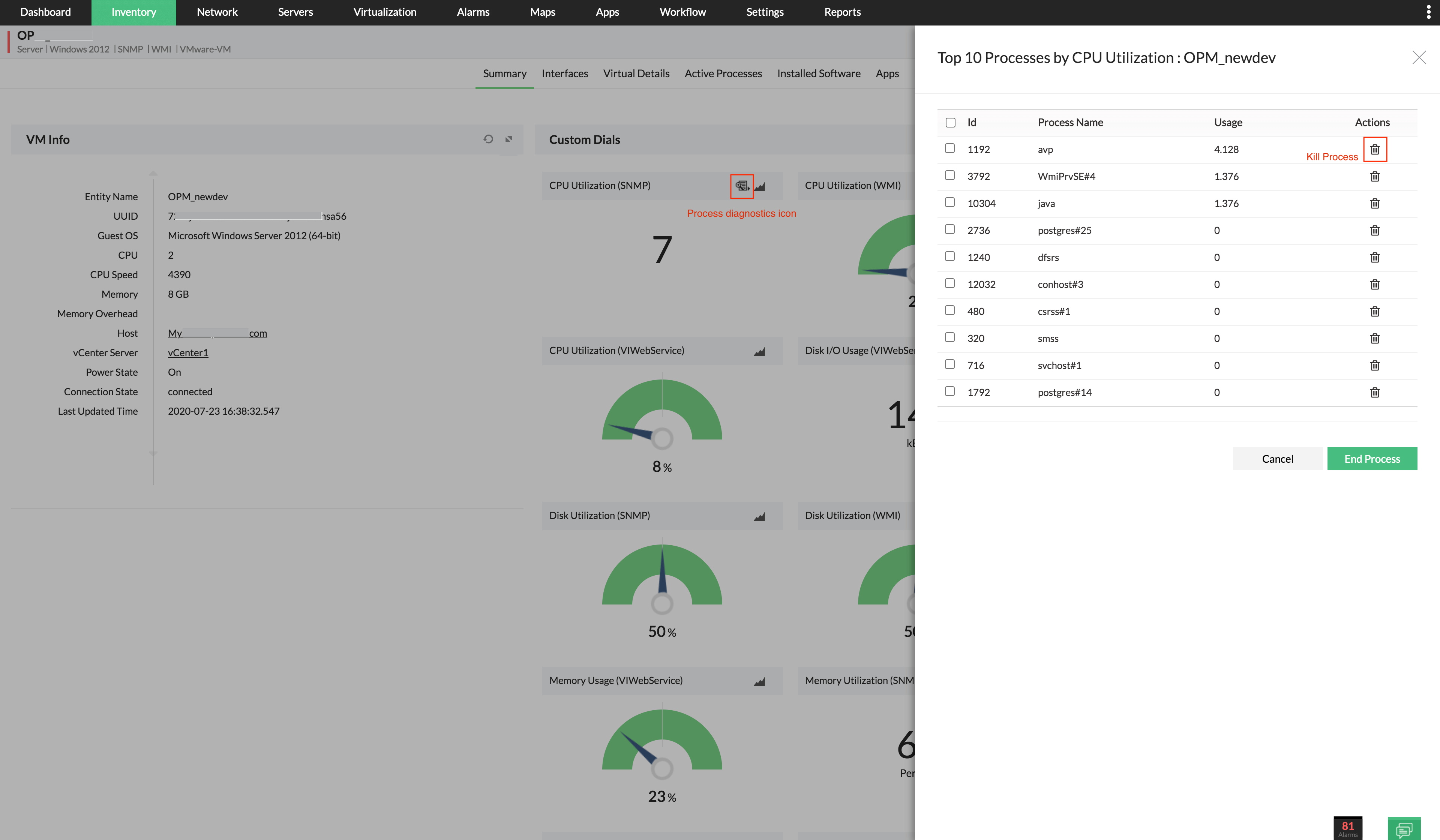This screenshot has width=1440, height=840.
Task: Click the End Process button
Action: [x=1371, y=459]
